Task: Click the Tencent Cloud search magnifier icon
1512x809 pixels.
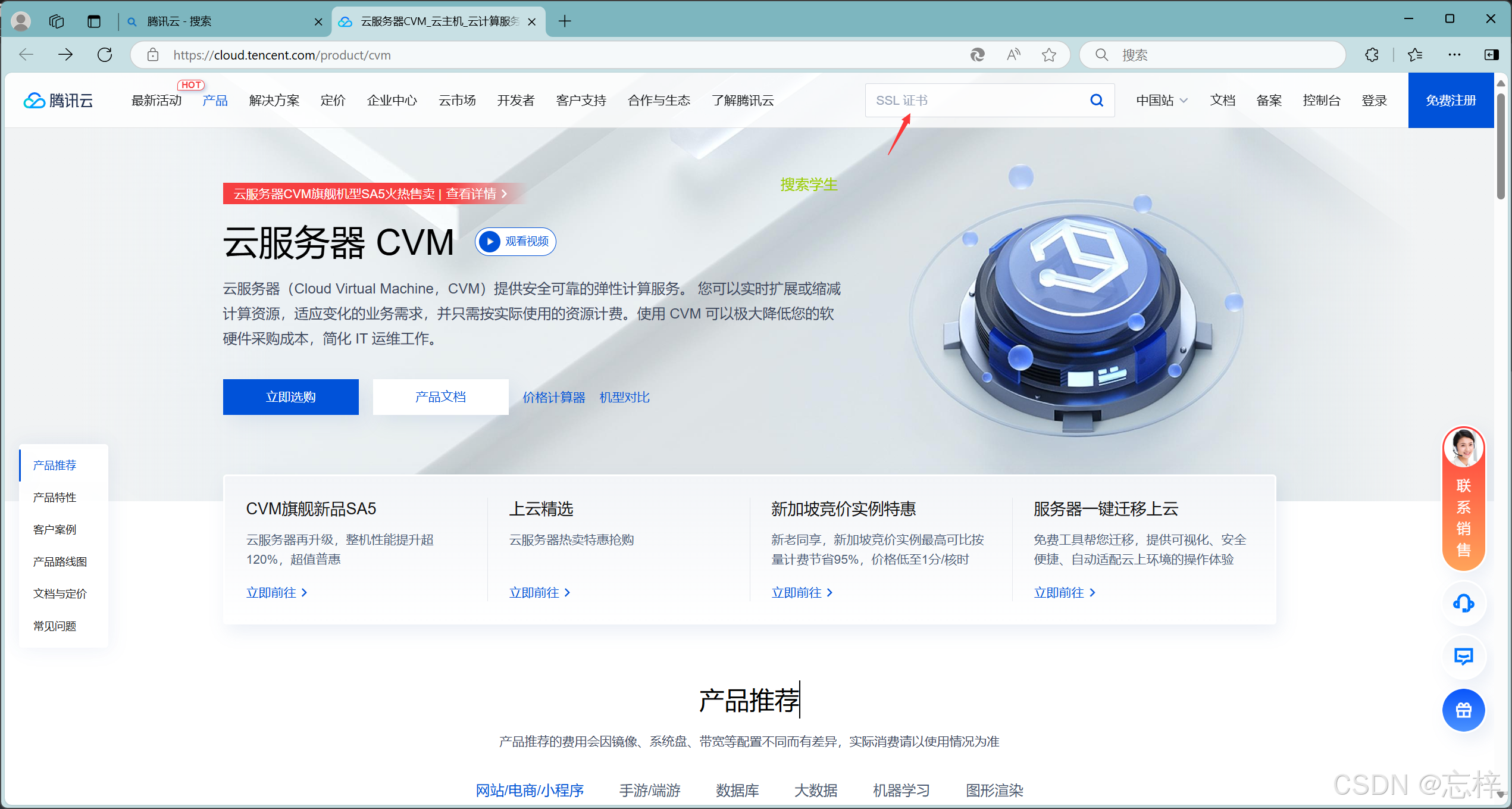Action: tap(1096, 101)
